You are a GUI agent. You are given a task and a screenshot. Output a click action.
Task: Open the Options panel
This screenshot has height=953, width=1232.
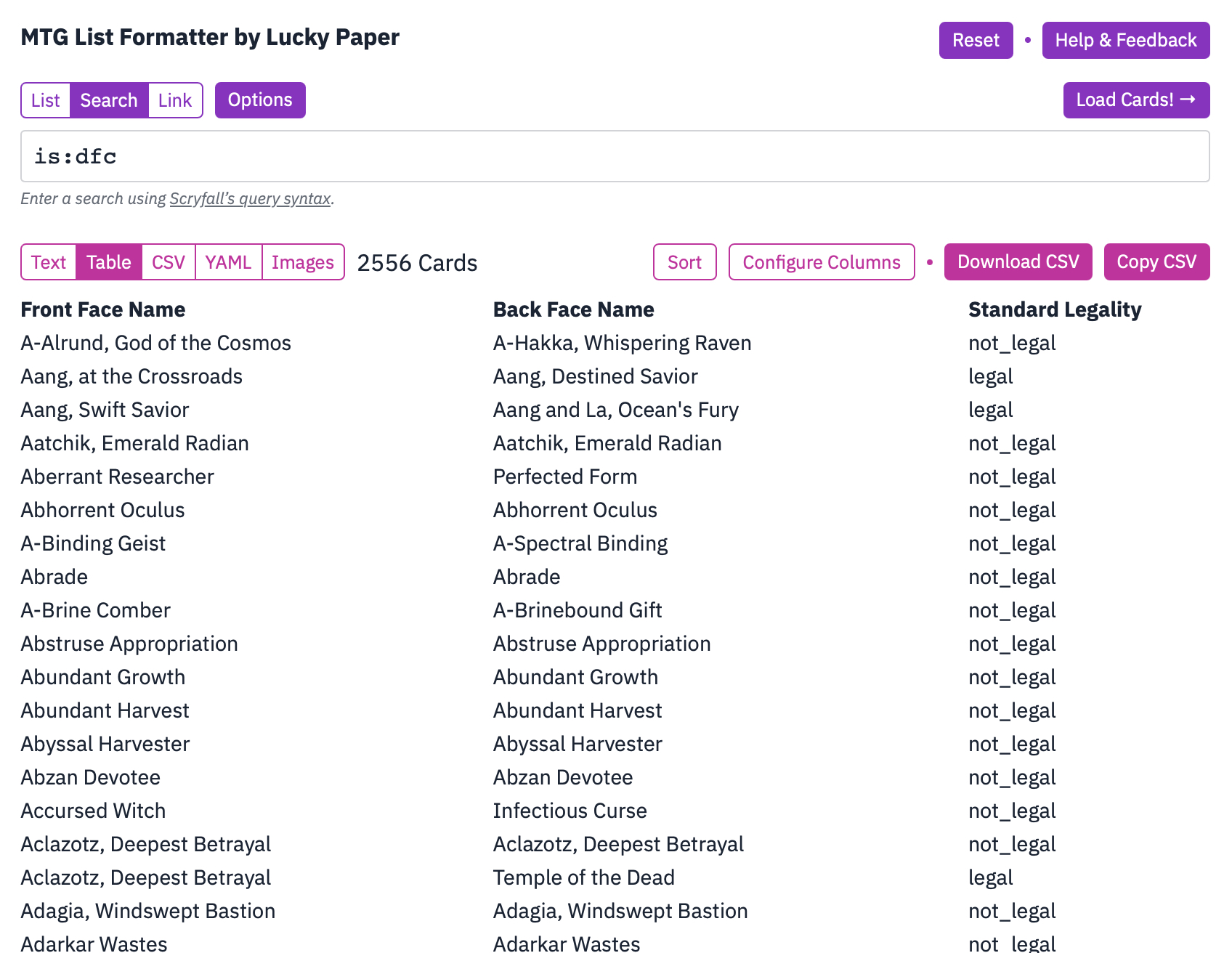pos(260,100)
